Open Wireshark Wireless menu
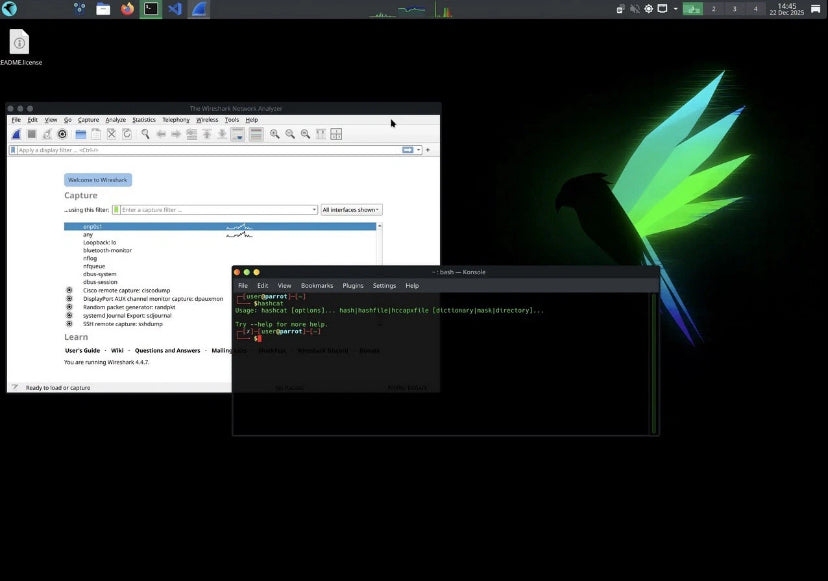828x581 pixels. (207, 120)
